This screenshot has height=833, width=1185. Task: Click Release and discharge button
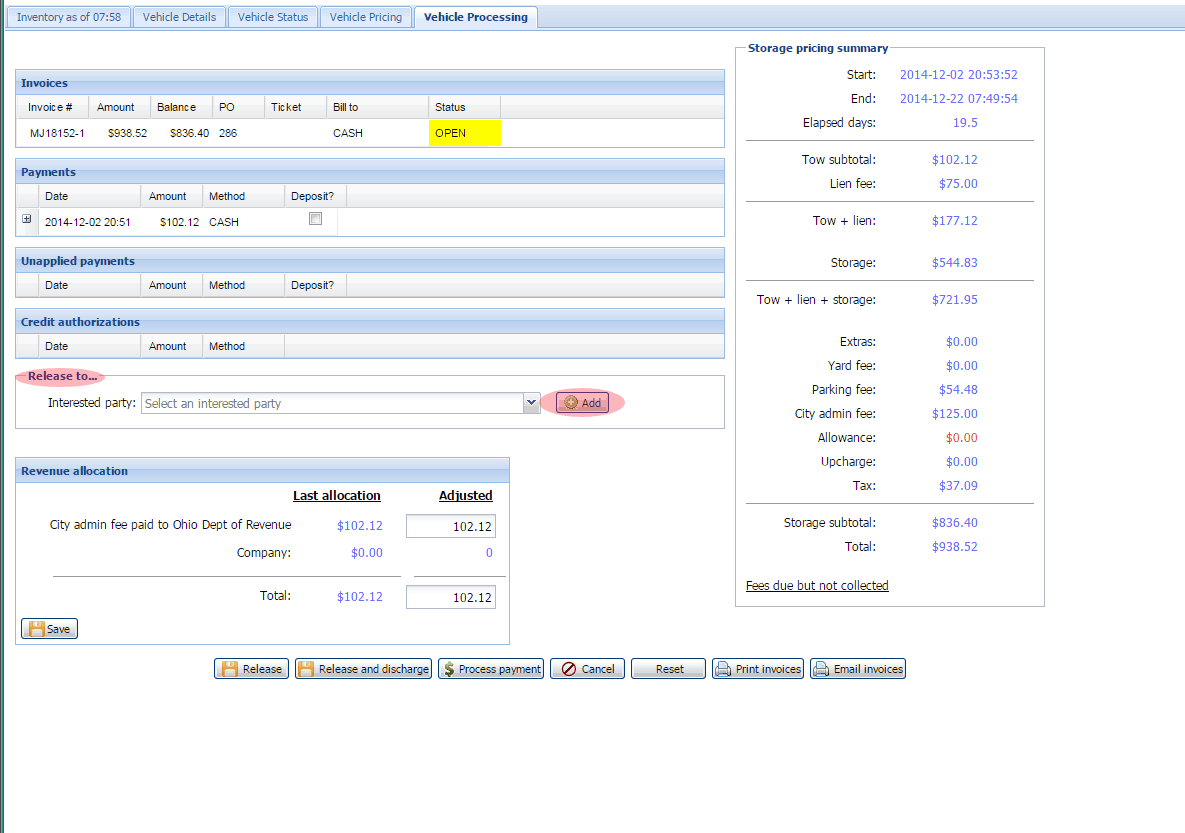pyautogui.click(x=363, y=669)
